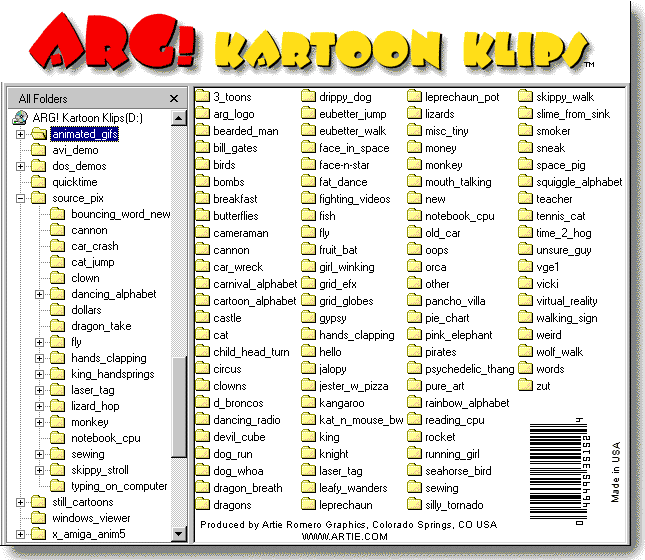The height and width of the screenshot is (560, 645).
Task: Select the time_2_hog folder name
Action: (564, 233)
